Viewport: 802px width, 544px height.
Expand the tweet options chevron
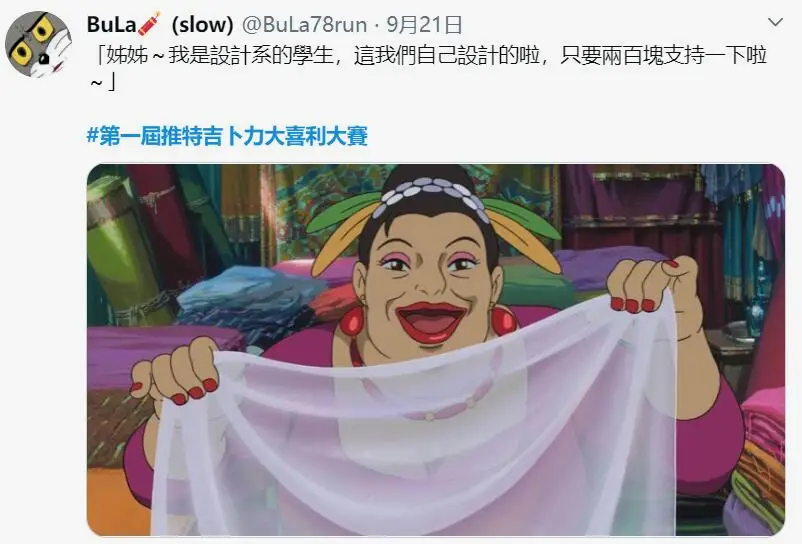775,22
